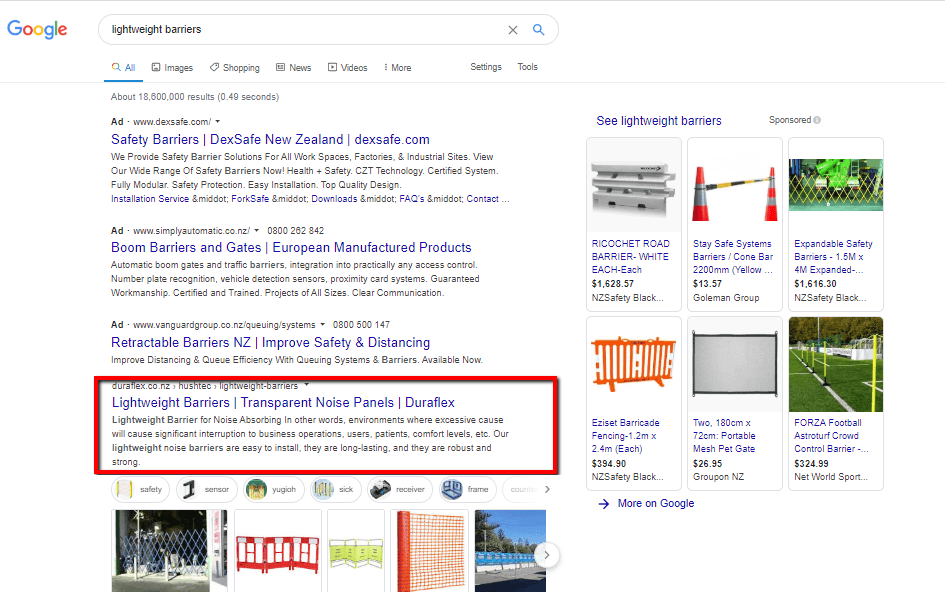Screen dimensions: 945x592
Task: Open the Lightweight Barriers Duraflex result
Action: coord(283,402)
